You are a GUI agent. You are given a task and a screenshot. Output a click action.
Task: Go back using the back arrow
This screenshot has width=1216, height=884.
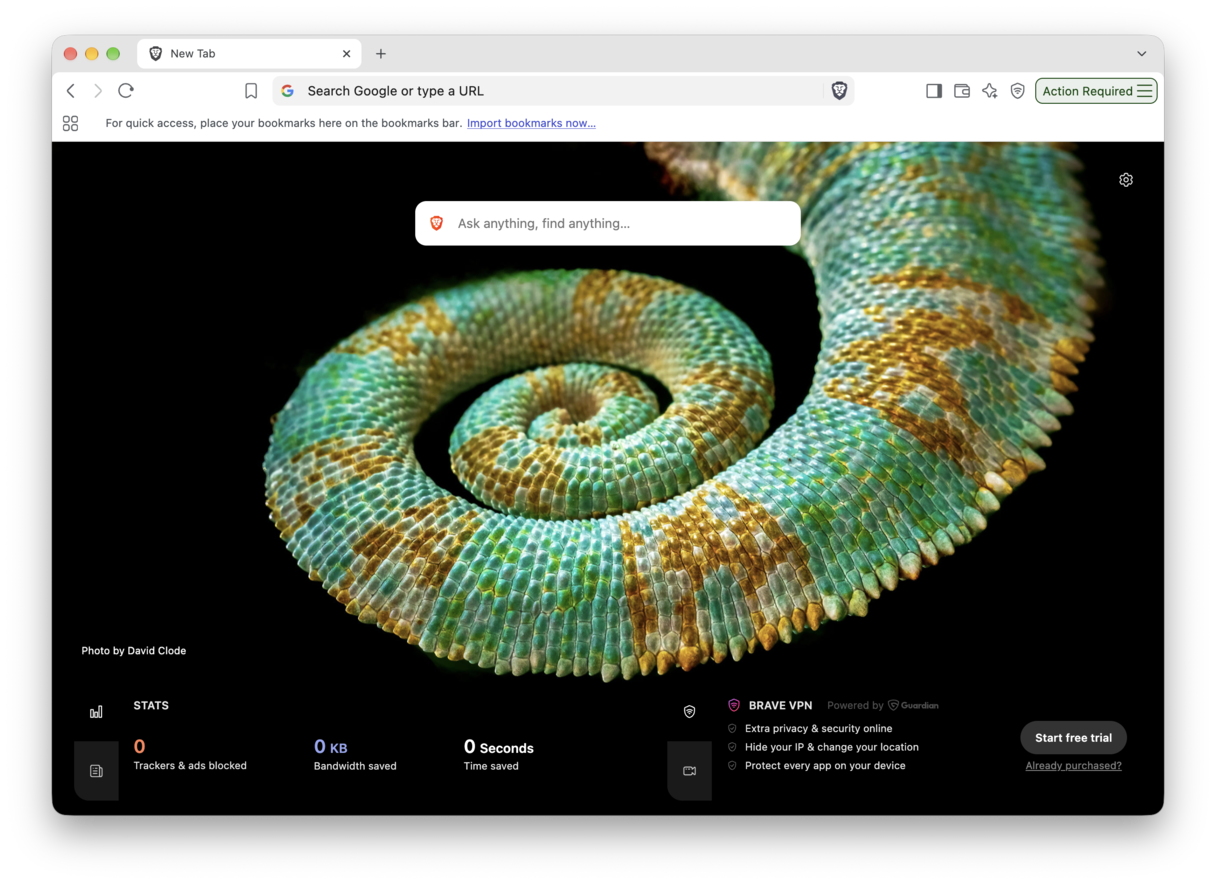71,91
